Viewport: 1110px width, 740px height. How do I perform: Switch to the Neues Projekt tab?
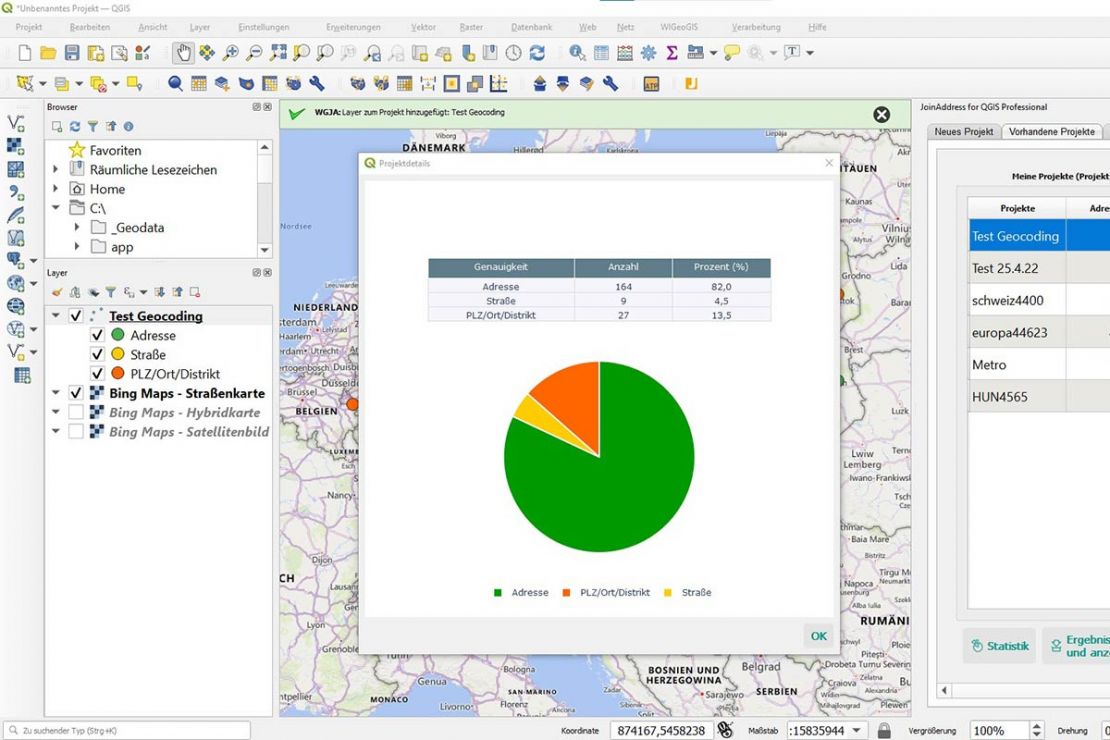[x=963, y=132]
